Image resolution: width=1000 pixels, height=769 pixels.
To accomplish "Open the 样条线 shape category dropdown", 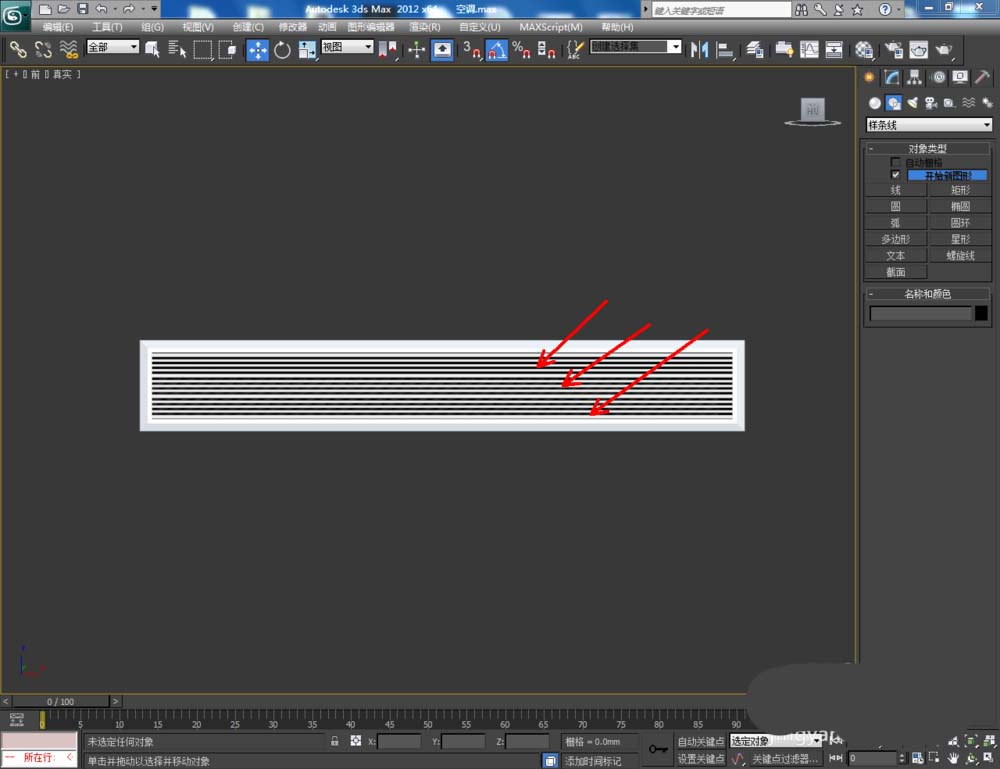I will point(928,125).
